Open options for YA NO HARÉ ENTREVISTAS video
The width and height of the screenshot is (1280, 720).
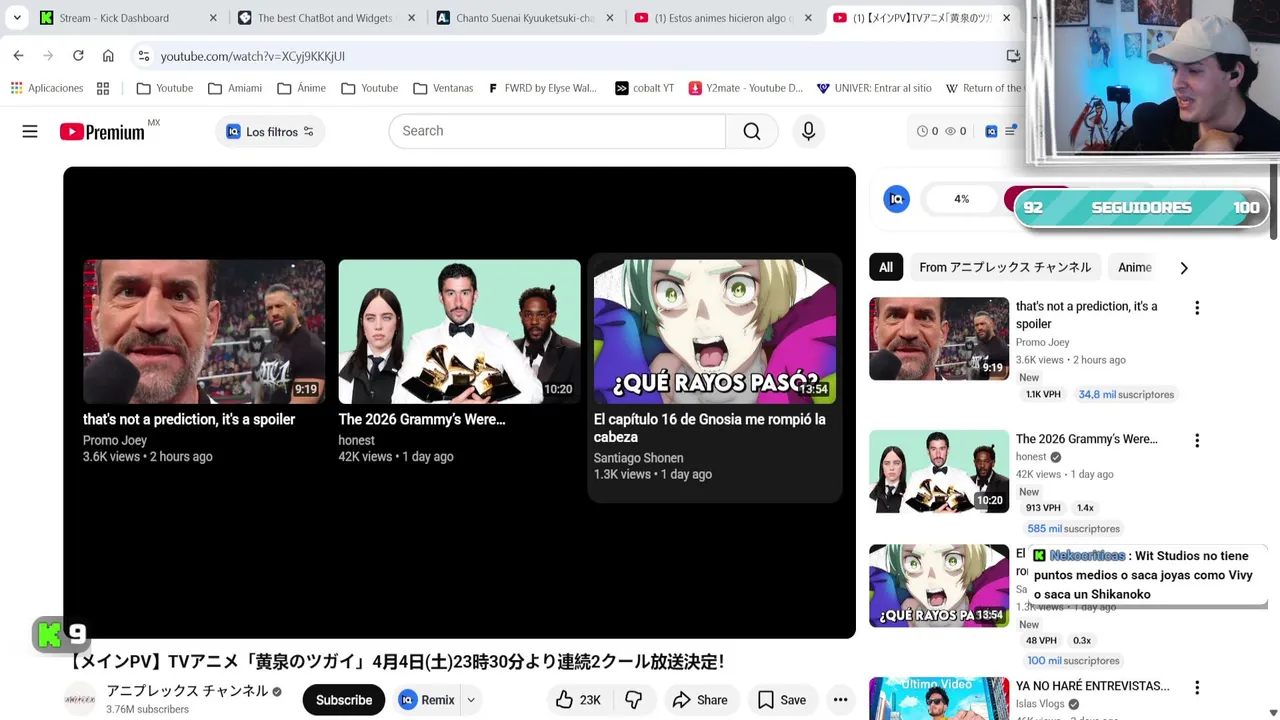1197,687
